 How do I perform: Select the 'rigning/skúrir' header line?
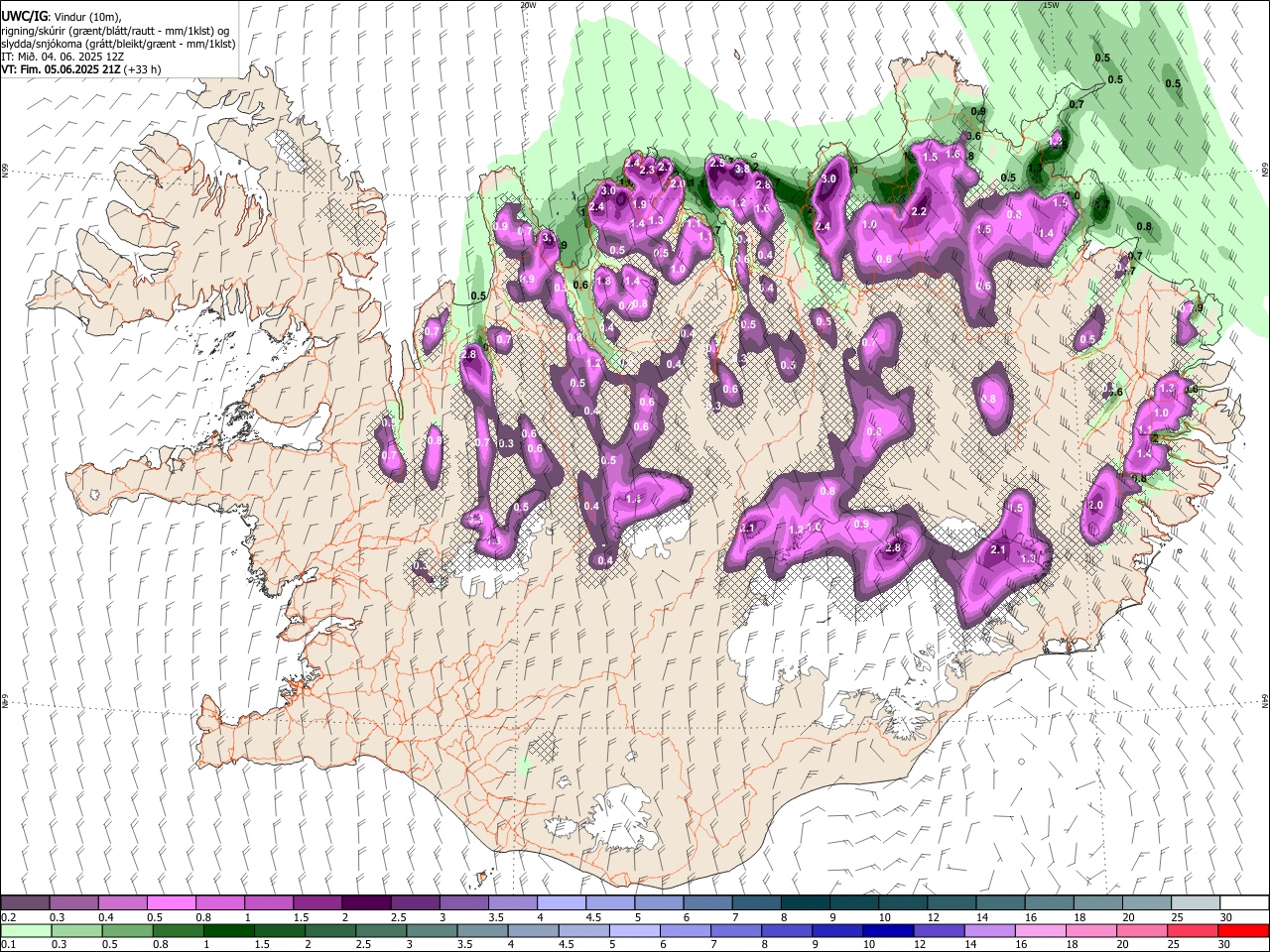(117, 31)
